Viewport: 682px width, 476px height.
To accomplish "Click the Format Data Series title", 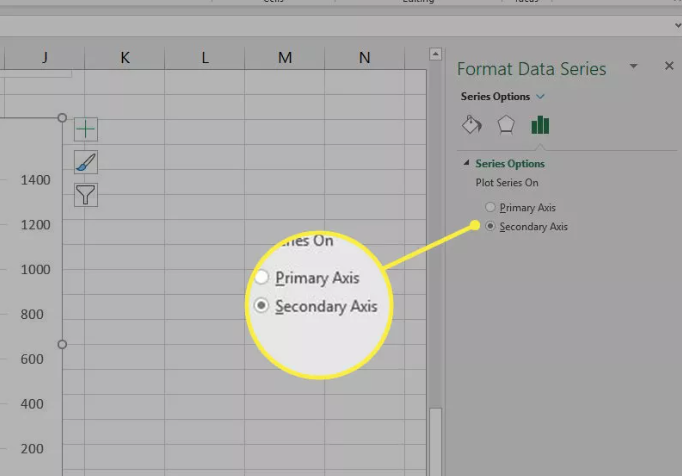I will coord(532,69).
